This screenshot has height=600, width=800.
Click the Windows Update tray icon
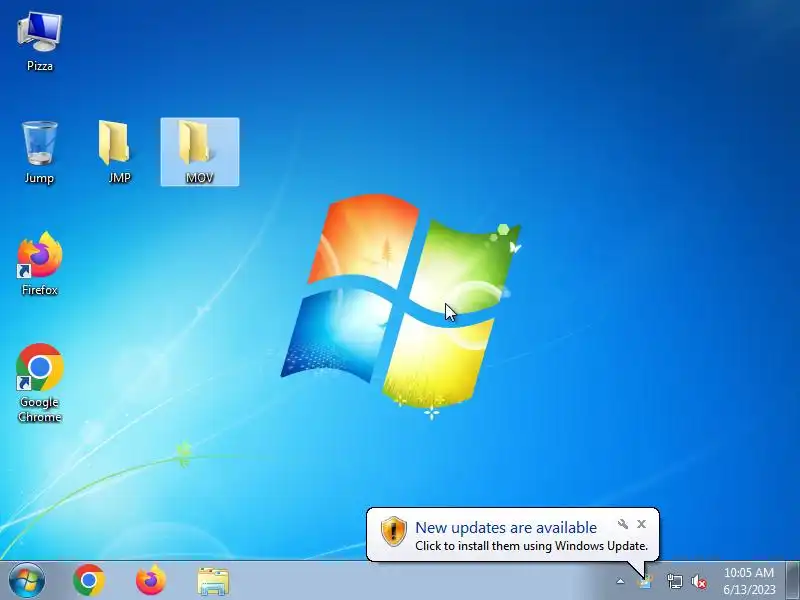(x=645, y=582)
